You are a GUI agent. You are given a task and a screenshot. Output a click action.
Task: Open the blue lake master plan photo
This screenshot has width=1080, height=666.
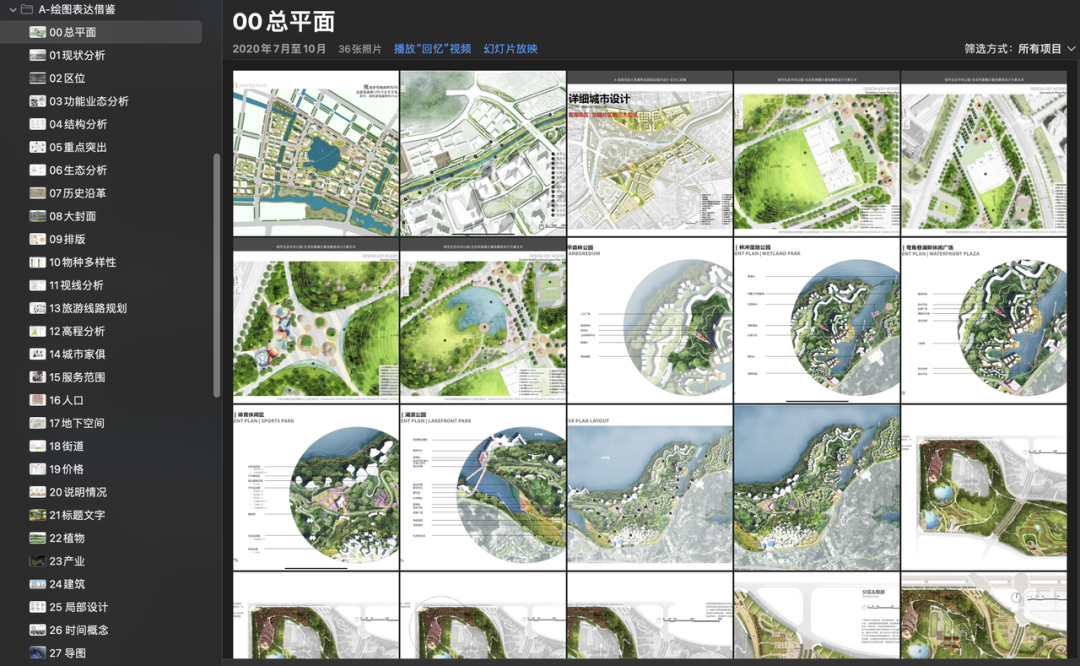pyautogui.click(x=316, y=154)
